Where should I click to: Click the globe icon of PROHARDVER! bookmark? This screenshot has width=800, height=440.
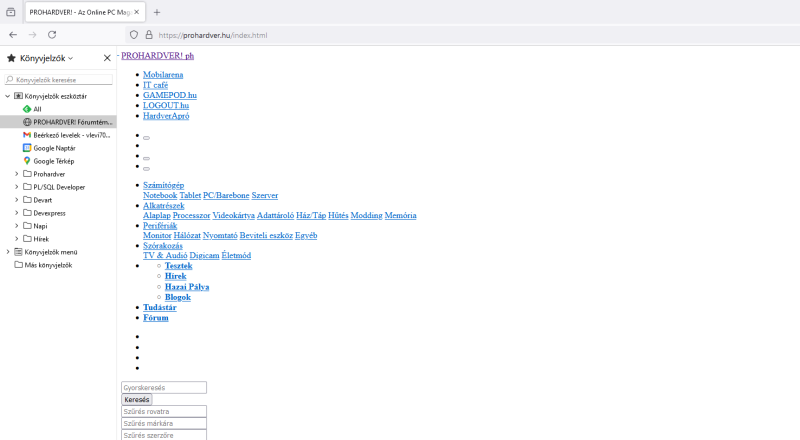click(27, 122)
